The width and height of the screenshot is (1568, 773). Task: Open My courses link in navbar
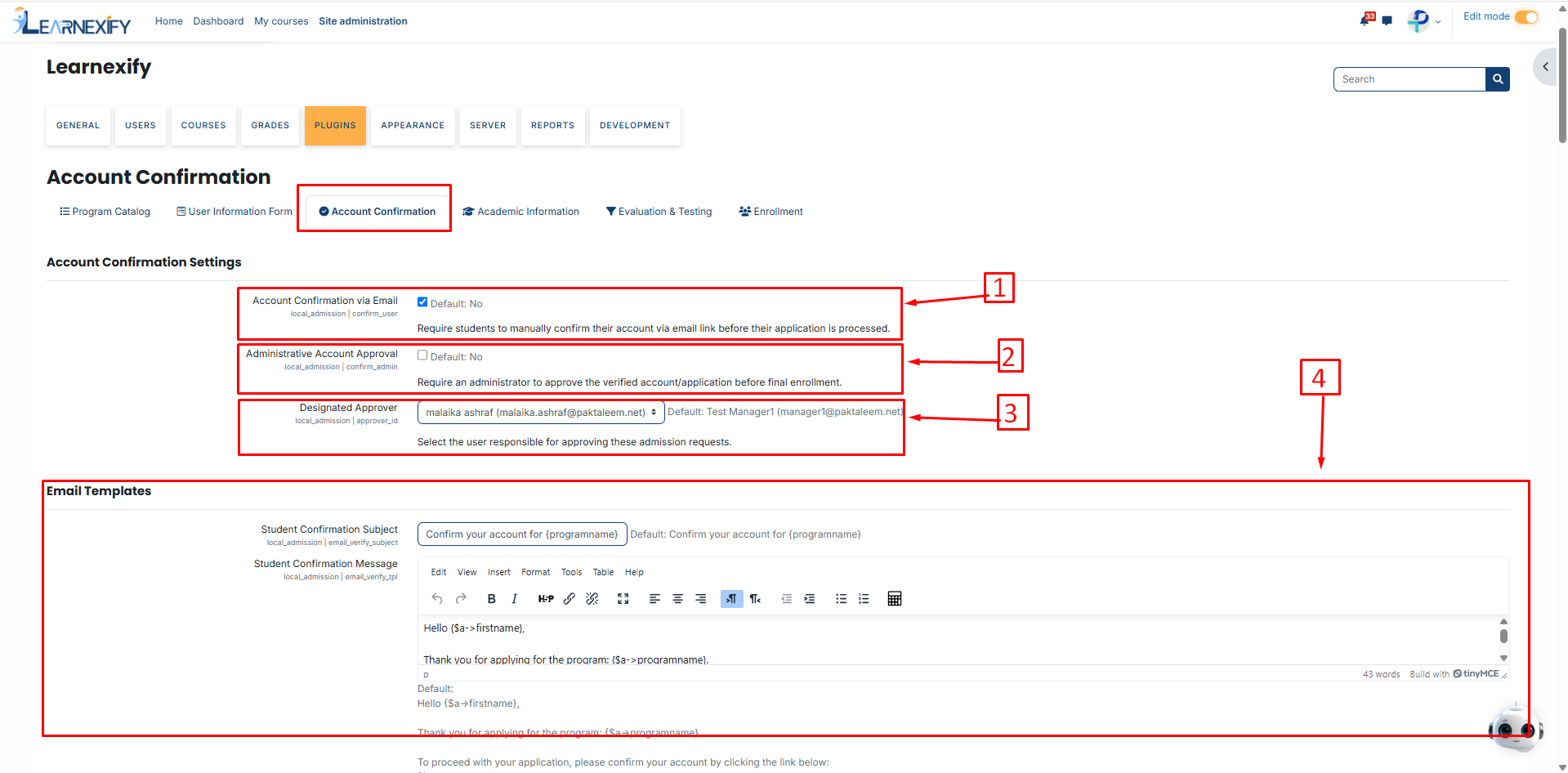[x=281, y=21]
